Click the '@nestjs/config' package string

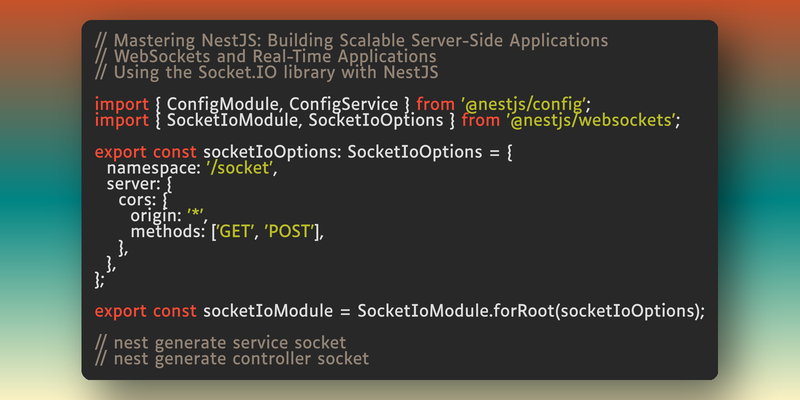point(524,104)
